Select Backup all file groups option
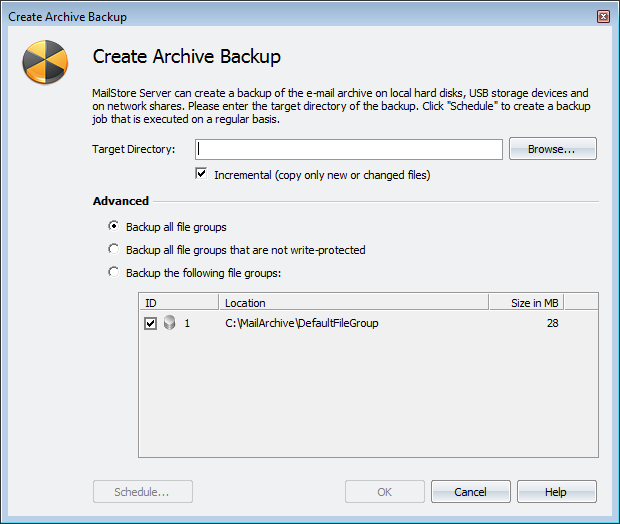620x524 pixels. point(114,227)
